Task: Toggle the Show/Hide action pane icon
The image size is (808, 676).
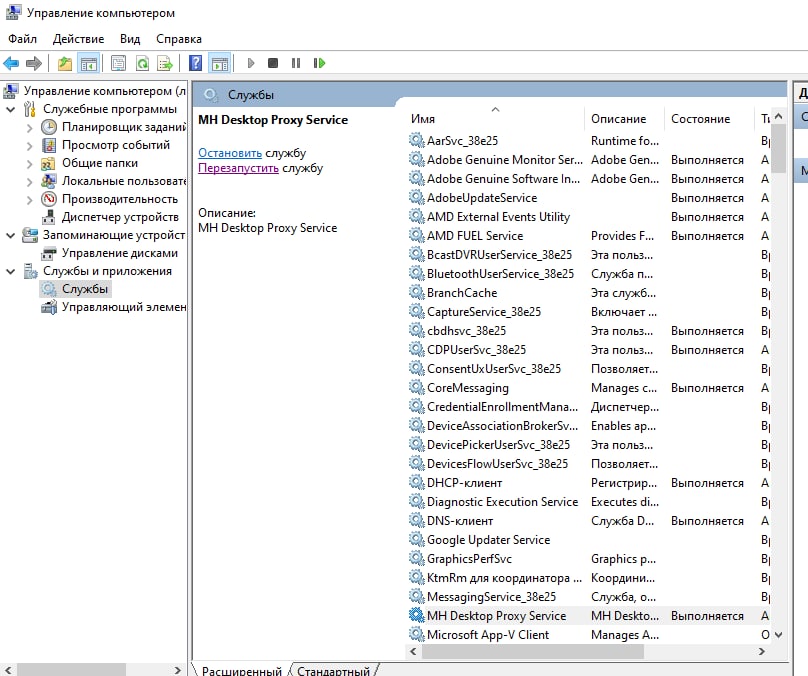Action: (220, 63)
